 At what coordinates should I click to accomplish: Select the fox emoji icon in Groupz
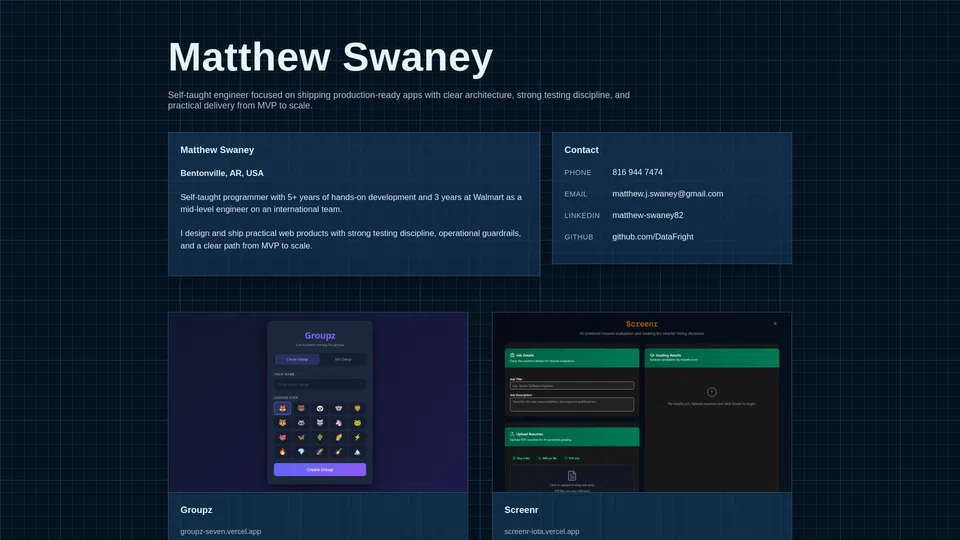click(282, 408)
